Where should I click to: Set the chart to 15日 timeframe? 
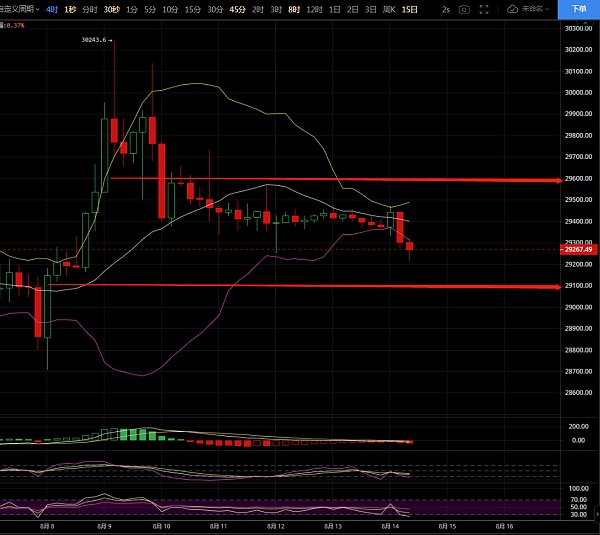(x=410, y=10)
